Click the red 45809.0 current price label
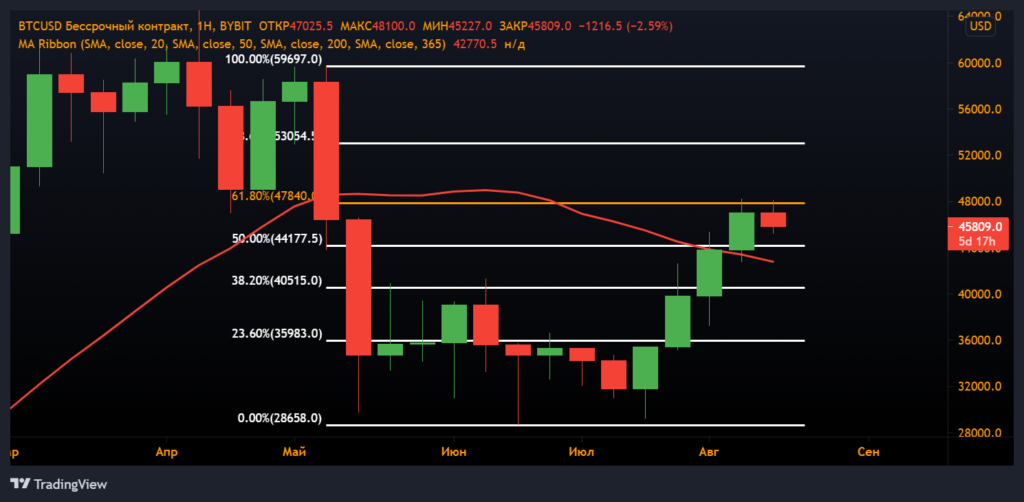 [x=974, y=227]
